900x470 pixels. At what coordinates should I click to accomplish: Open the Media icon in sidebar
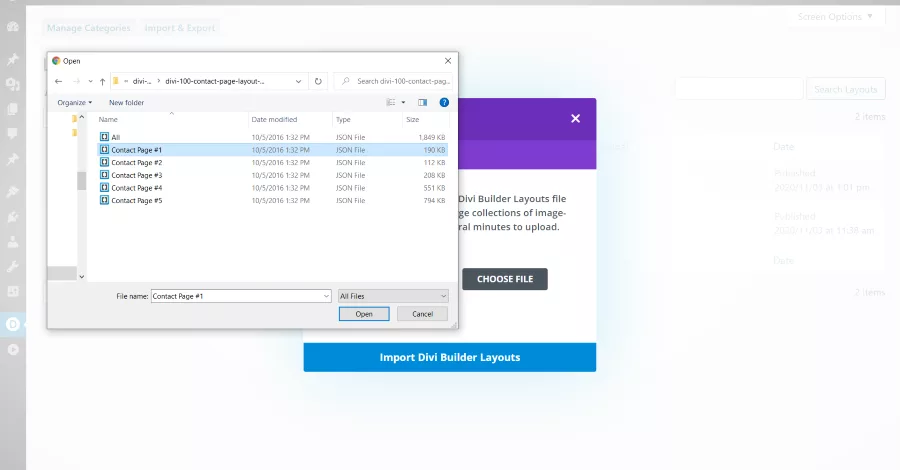point(13,84)
